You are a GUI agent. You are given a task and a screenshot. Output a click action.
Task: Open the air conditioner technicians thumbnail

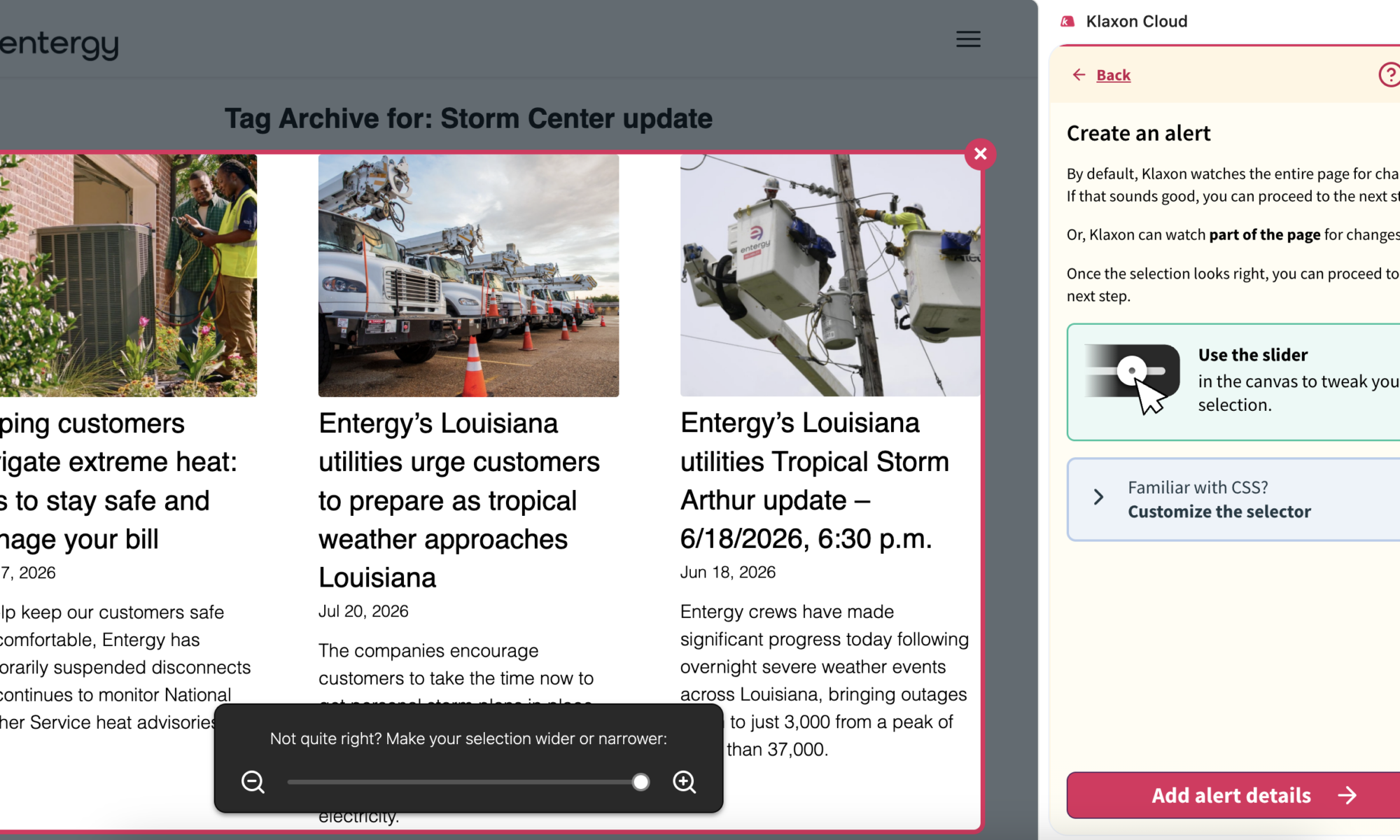click(128, 276)
